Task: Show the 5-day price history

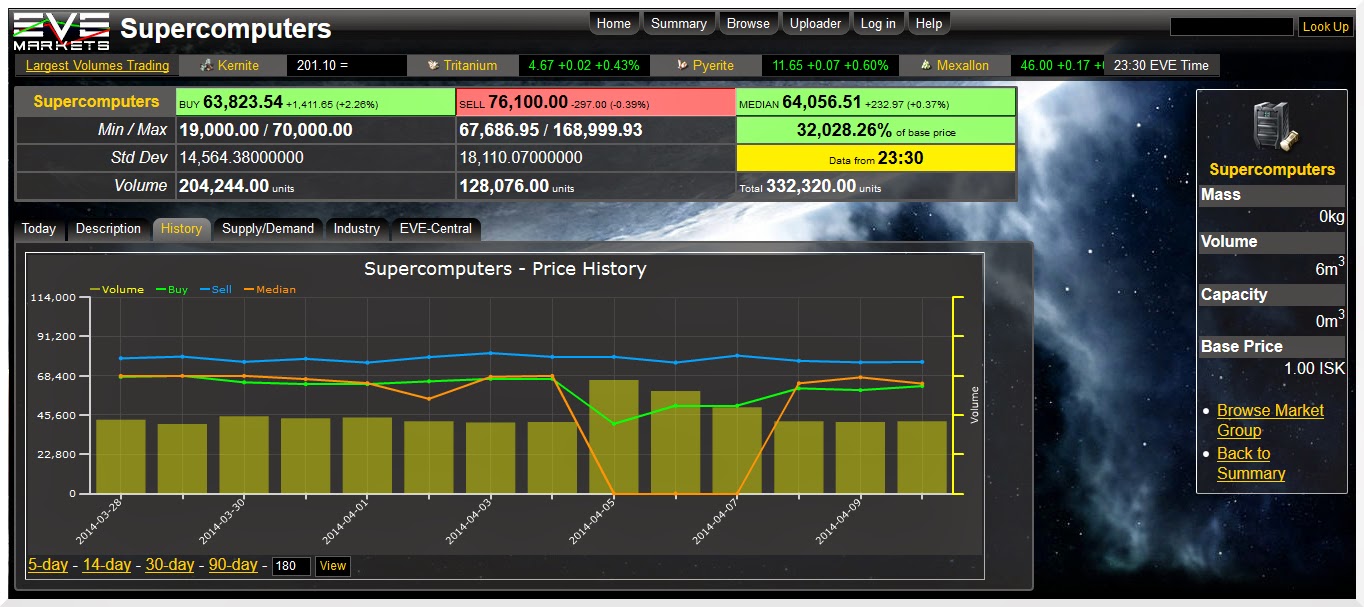Action: pyautogui.click(x=48, y=565)
